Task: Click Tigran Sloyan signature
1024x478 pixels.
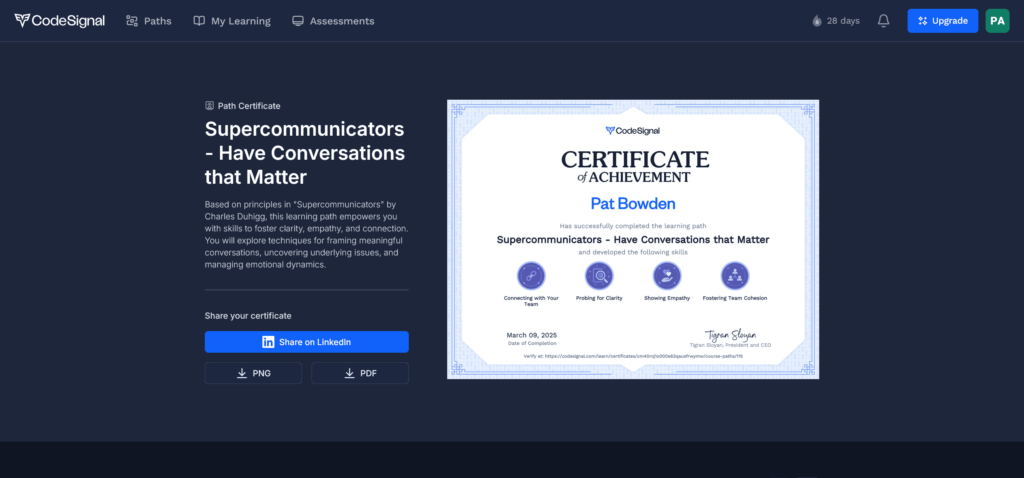Action: 730,334
